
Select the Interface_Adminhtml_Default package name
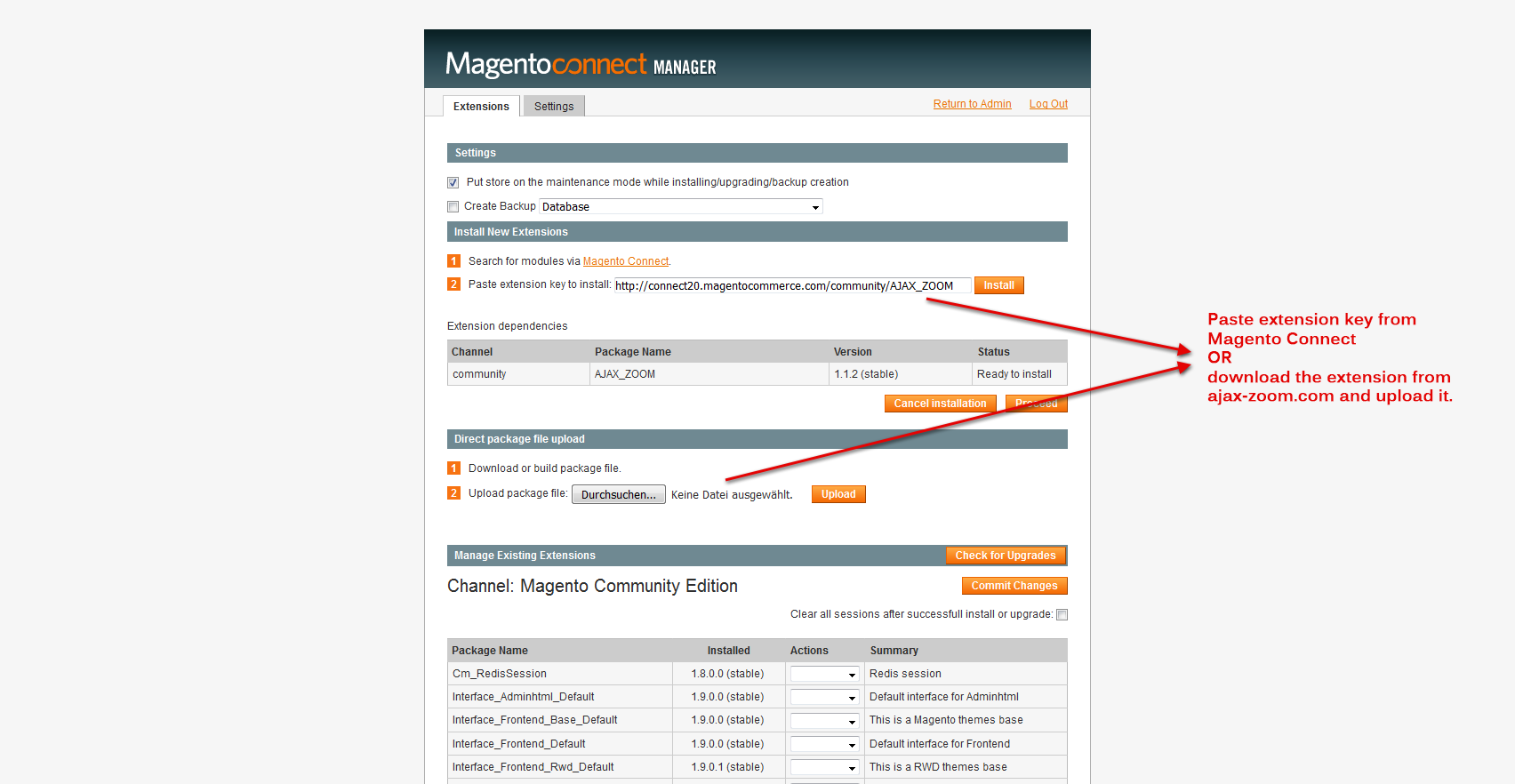(x=523, y=697)
